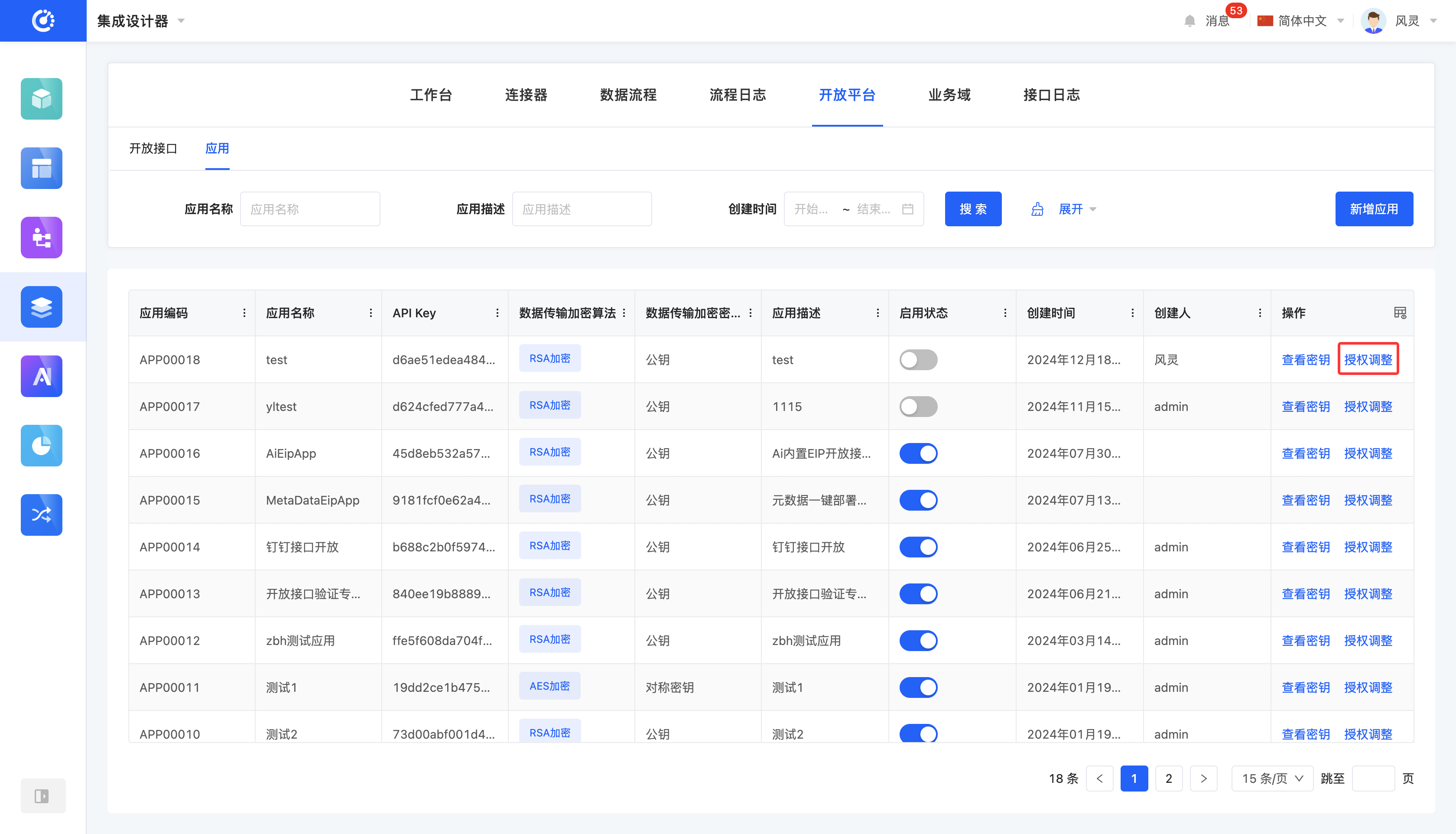Click the clear filter broom icon

[1037, 209]
